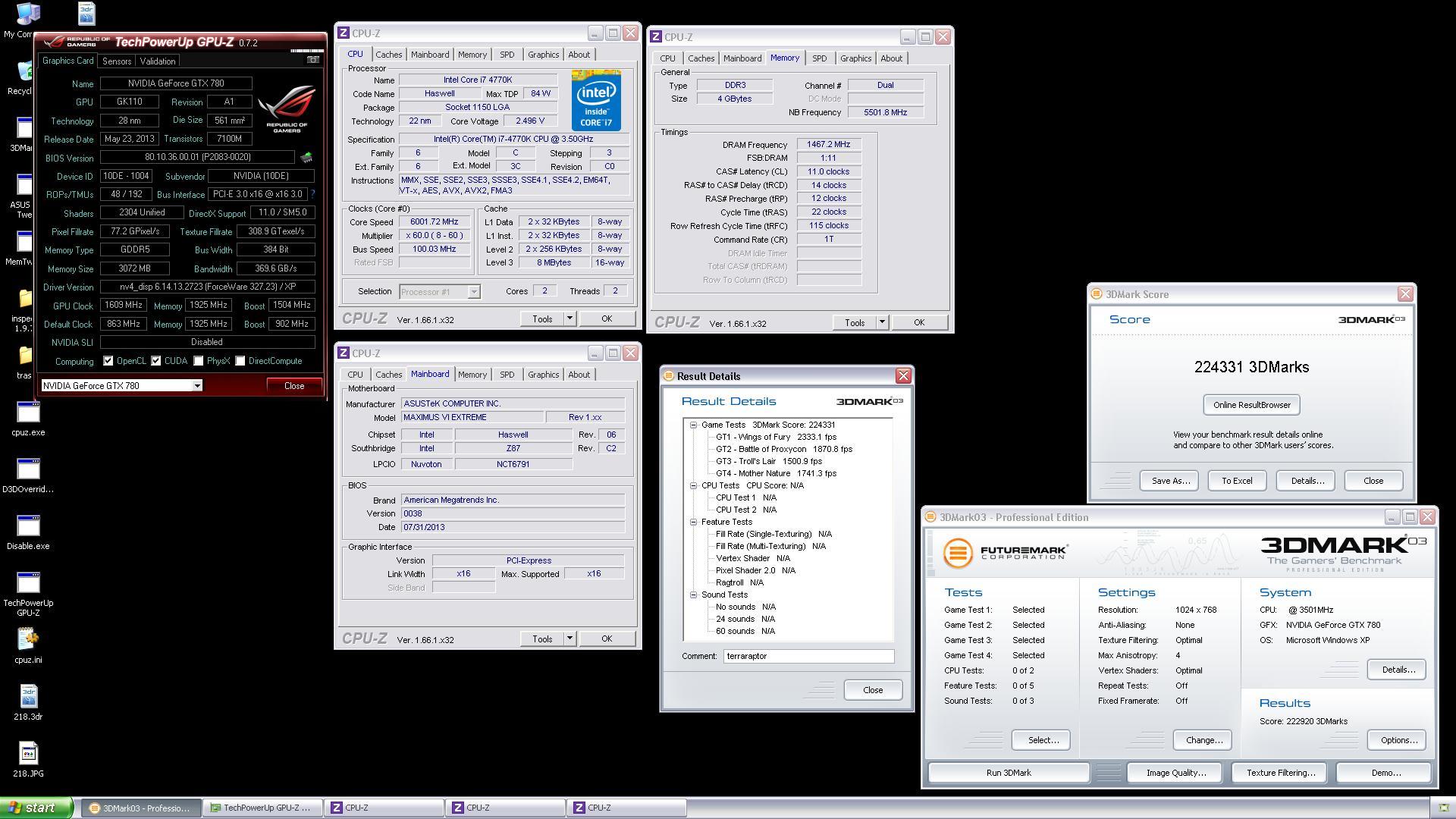1456x819 pixels.
Task: Click the Texture Filtering... button
Action: click(1280, 773)
